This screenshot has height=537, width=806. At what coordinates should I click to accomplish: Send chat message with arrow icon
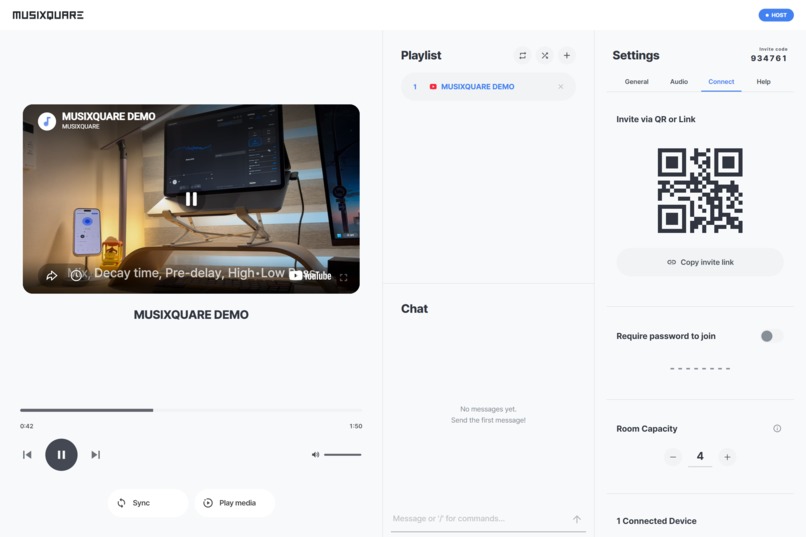click(577, 519)
